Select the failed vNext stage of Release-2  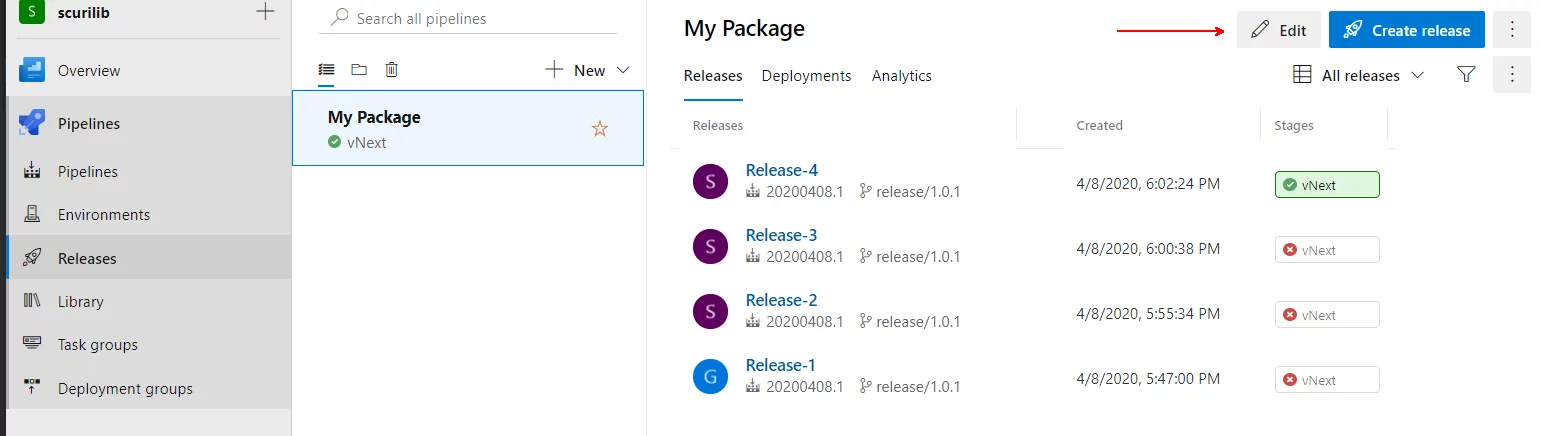pos(1327,315)
